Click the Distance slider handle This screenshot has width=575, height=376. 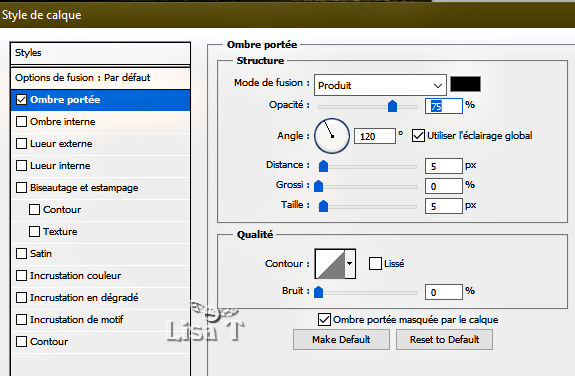[323, 166]
